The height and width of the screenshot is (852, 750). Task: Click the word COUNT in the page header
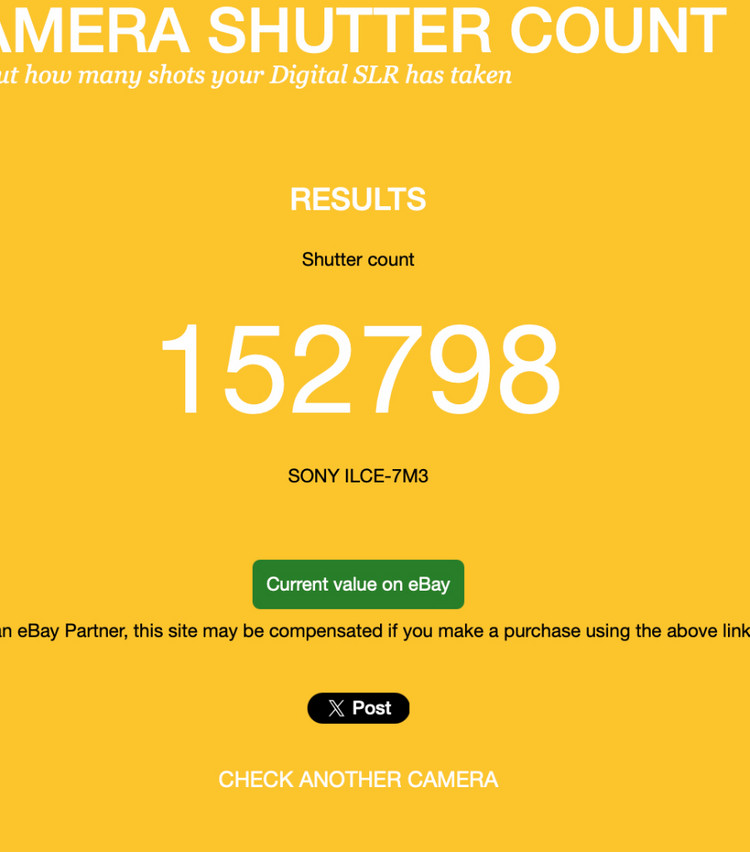pos(617,30)
